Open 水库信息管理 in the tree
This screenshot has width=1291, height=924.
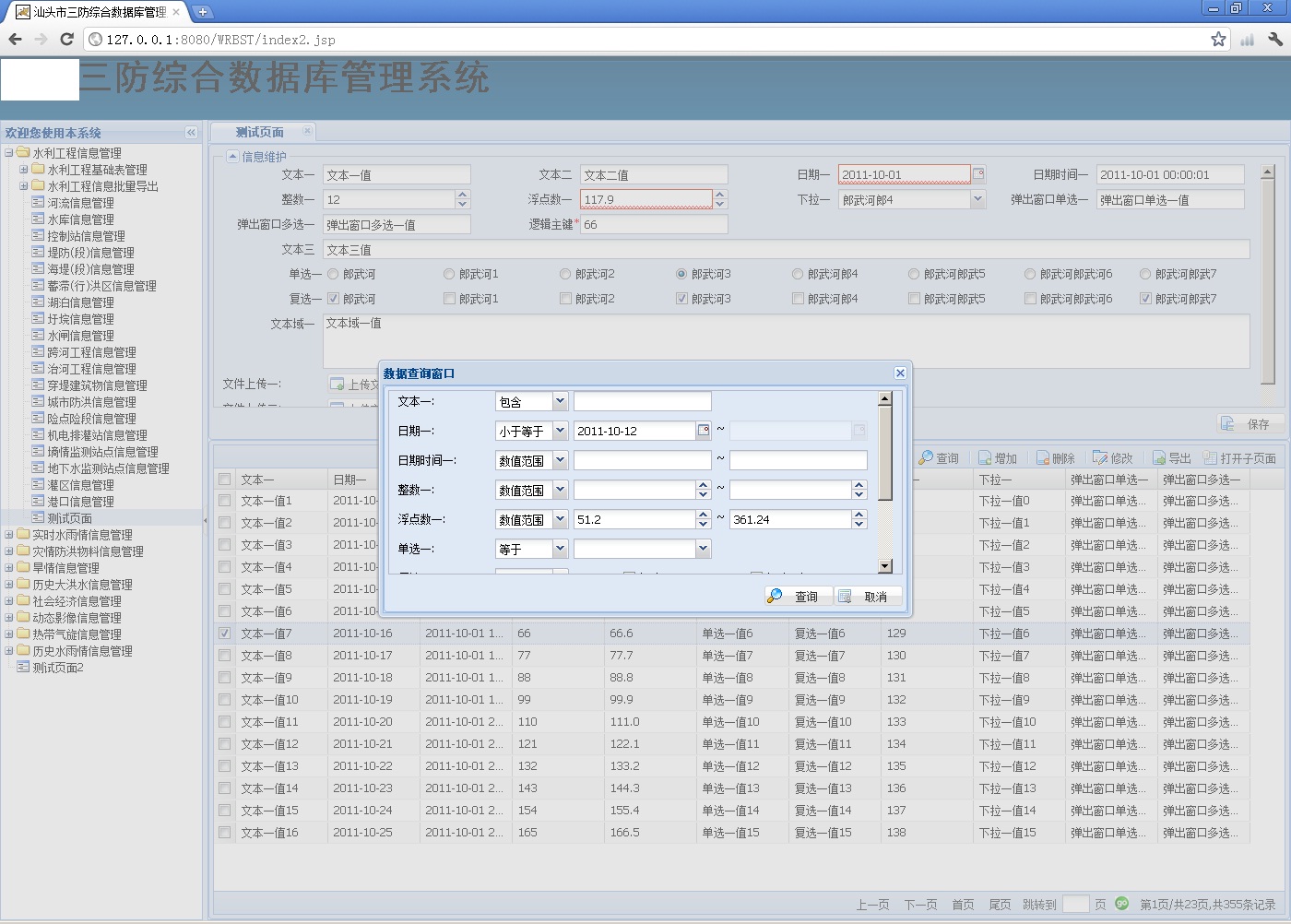(81, 219)
